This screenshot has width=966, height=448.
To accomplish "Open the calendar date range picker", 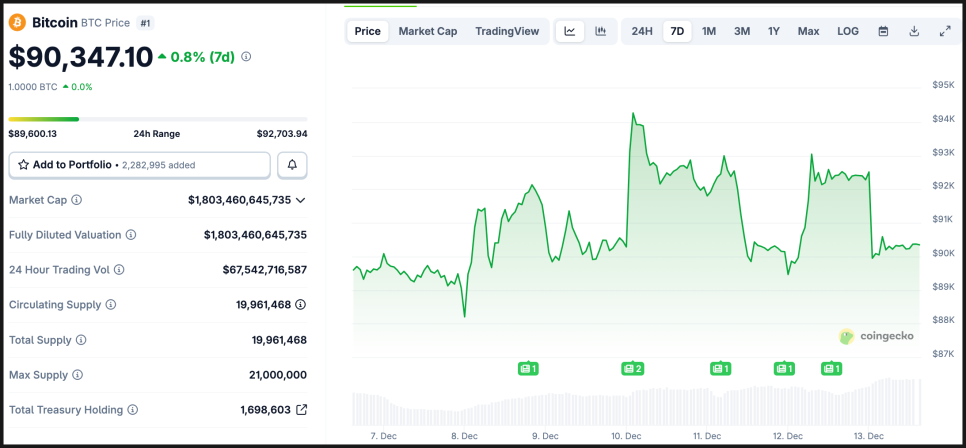I will pyautogui.click(x=883, y=31).
